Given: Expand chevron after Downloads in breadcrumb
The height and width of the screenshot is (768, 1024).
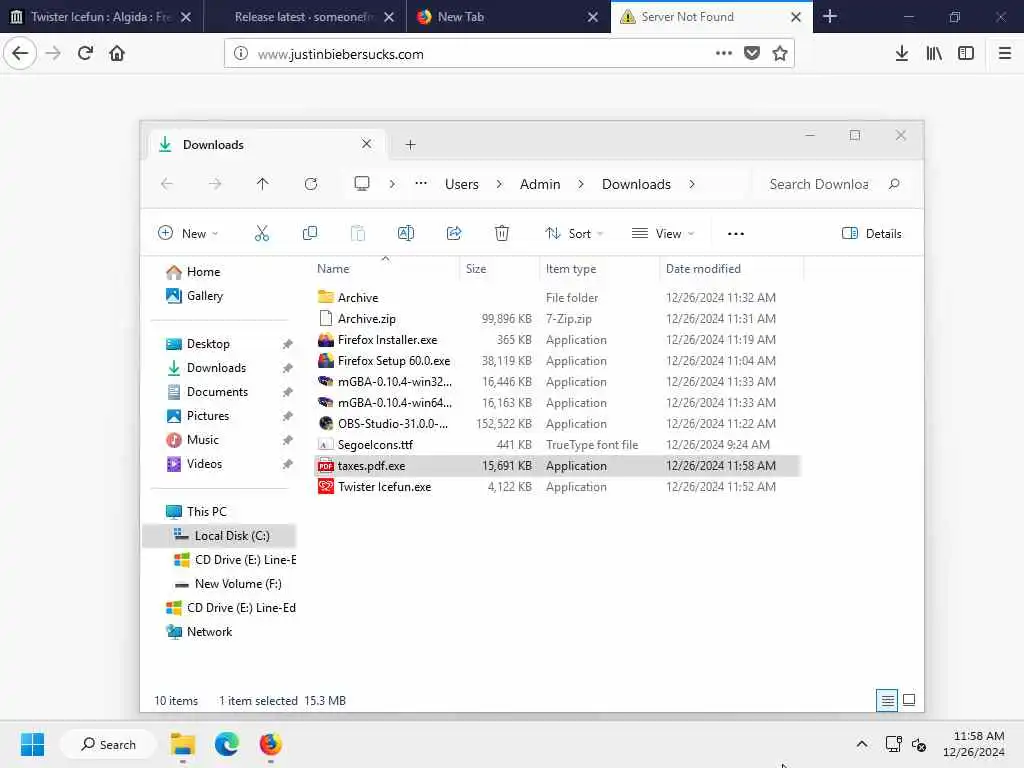Looking at the screenshot, I should click(x=692, y=184).
